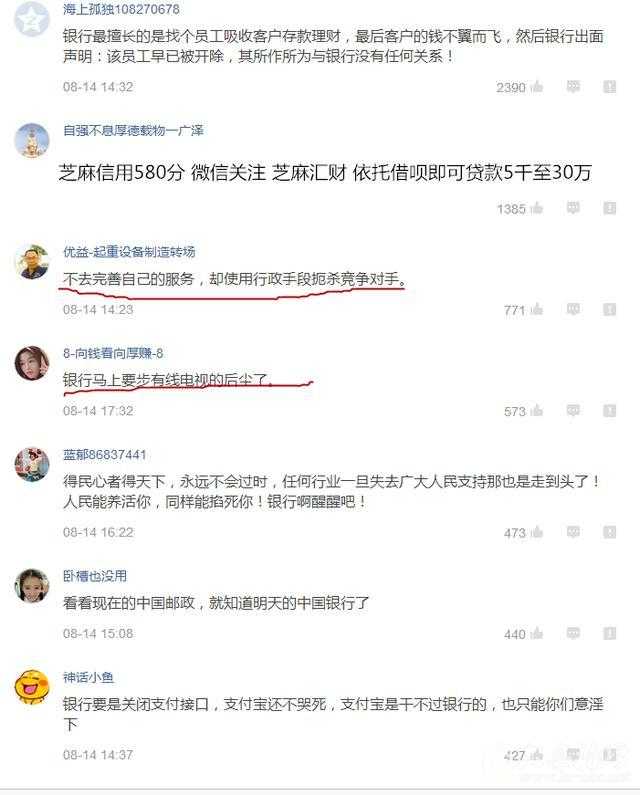The height and width of the screenshot is (795, 640).
Task: Open username 海上孤独108270678 profile
Action: [x=121, y=9]
